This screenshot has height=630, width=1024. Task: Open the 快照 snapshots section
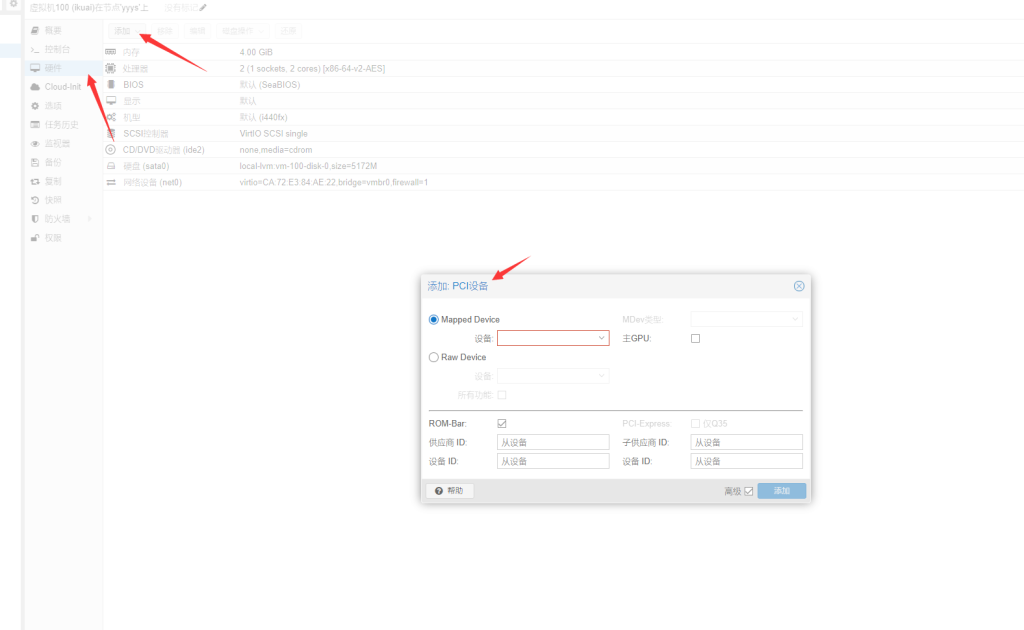tap(52, 200)
